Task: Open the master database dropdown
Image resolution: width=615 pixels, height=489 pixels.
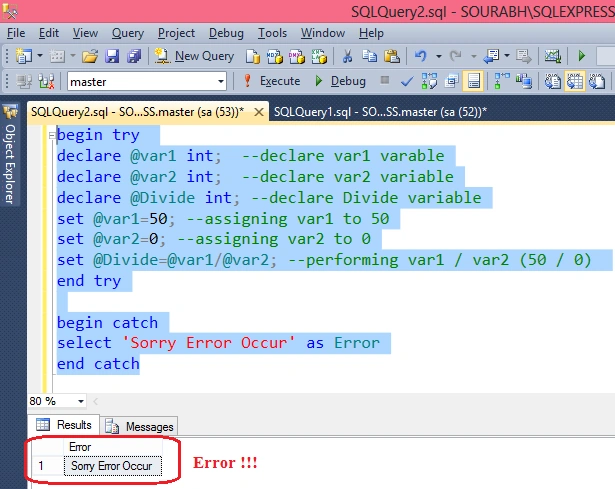Action: [147, 82]
